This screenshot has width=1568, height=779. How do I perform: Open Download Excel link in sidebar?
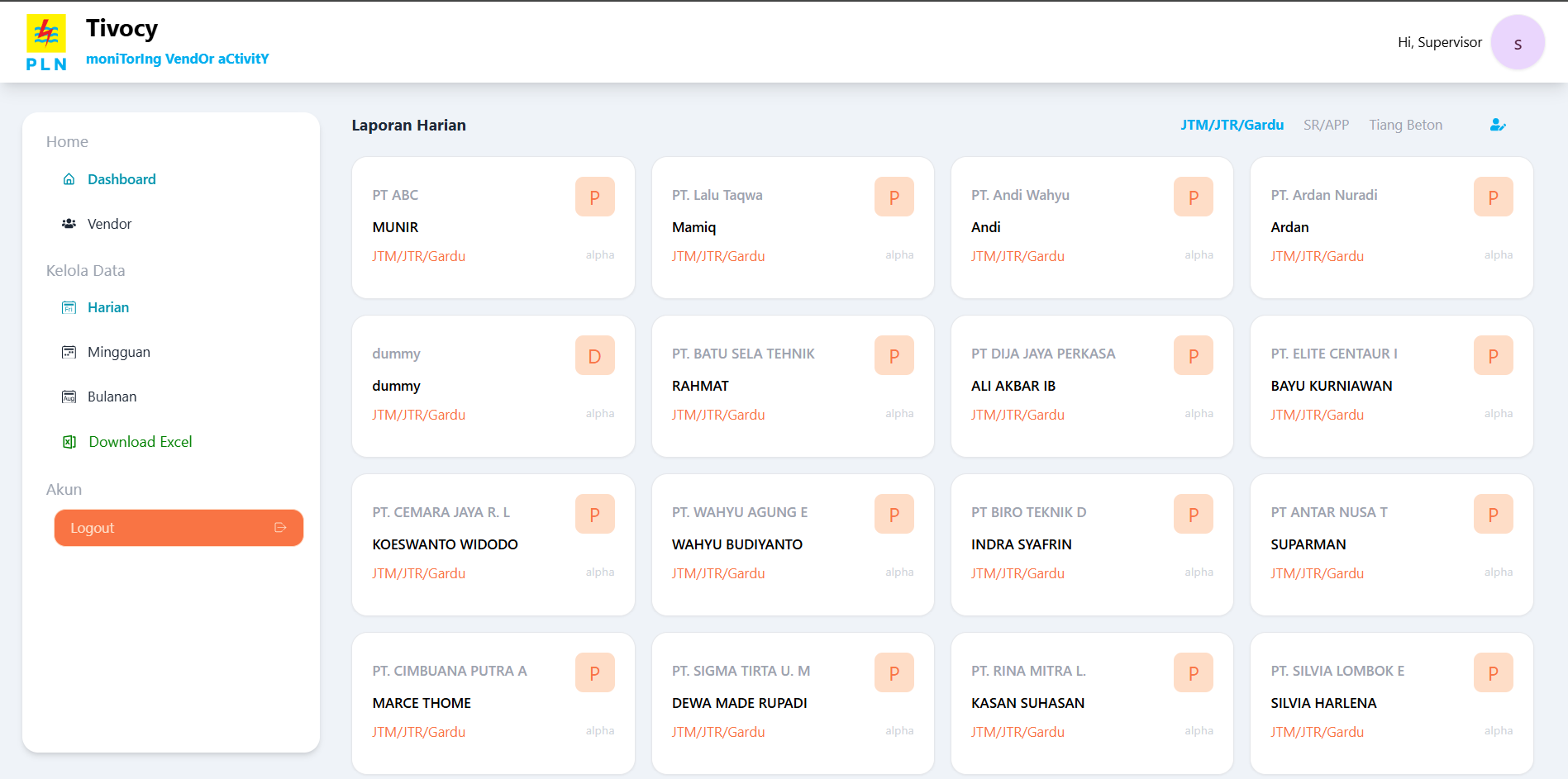pyautogui.click(x=140, y=442)
